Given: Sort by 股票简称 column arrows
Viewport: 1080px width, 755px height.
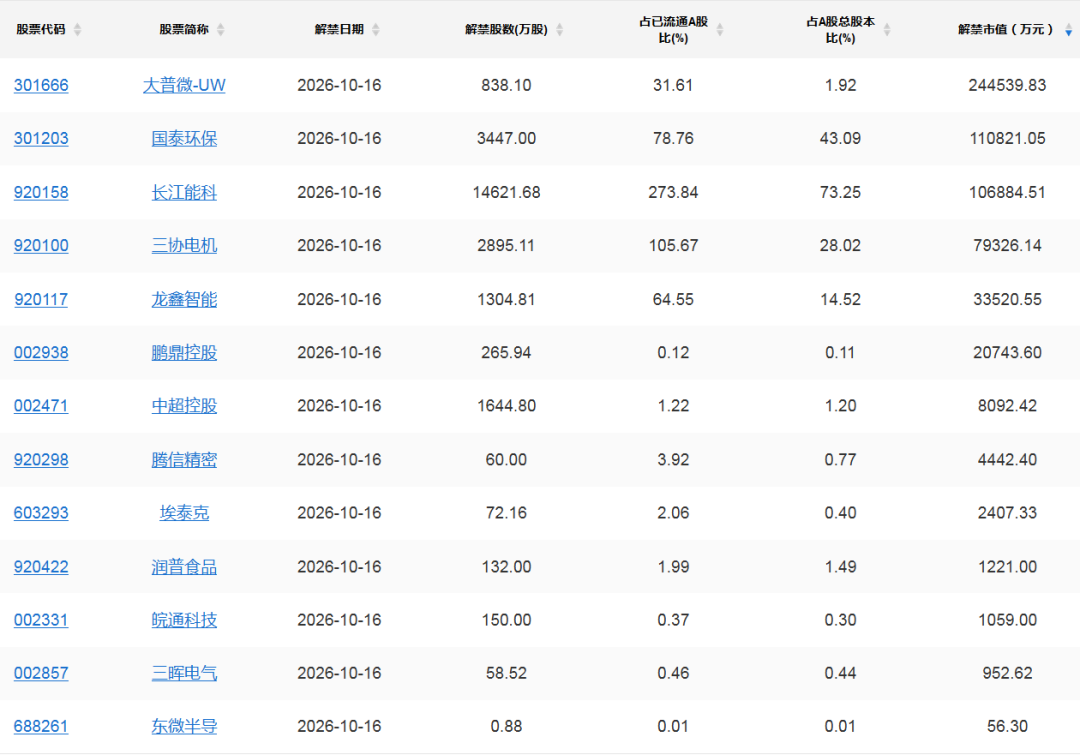Looking at the screenshot, I should point(220,30).
